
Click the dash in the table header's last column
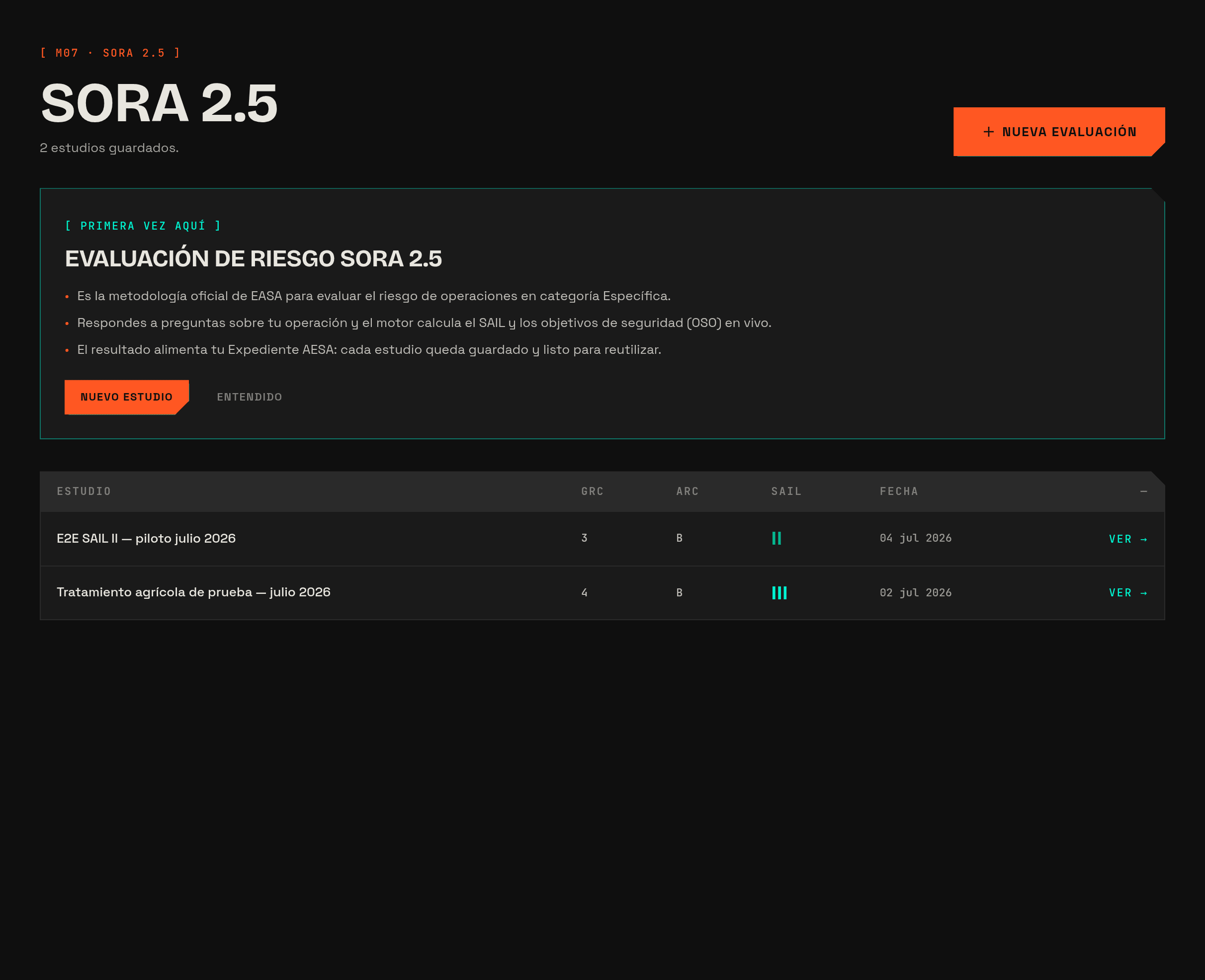[1143, 491]
